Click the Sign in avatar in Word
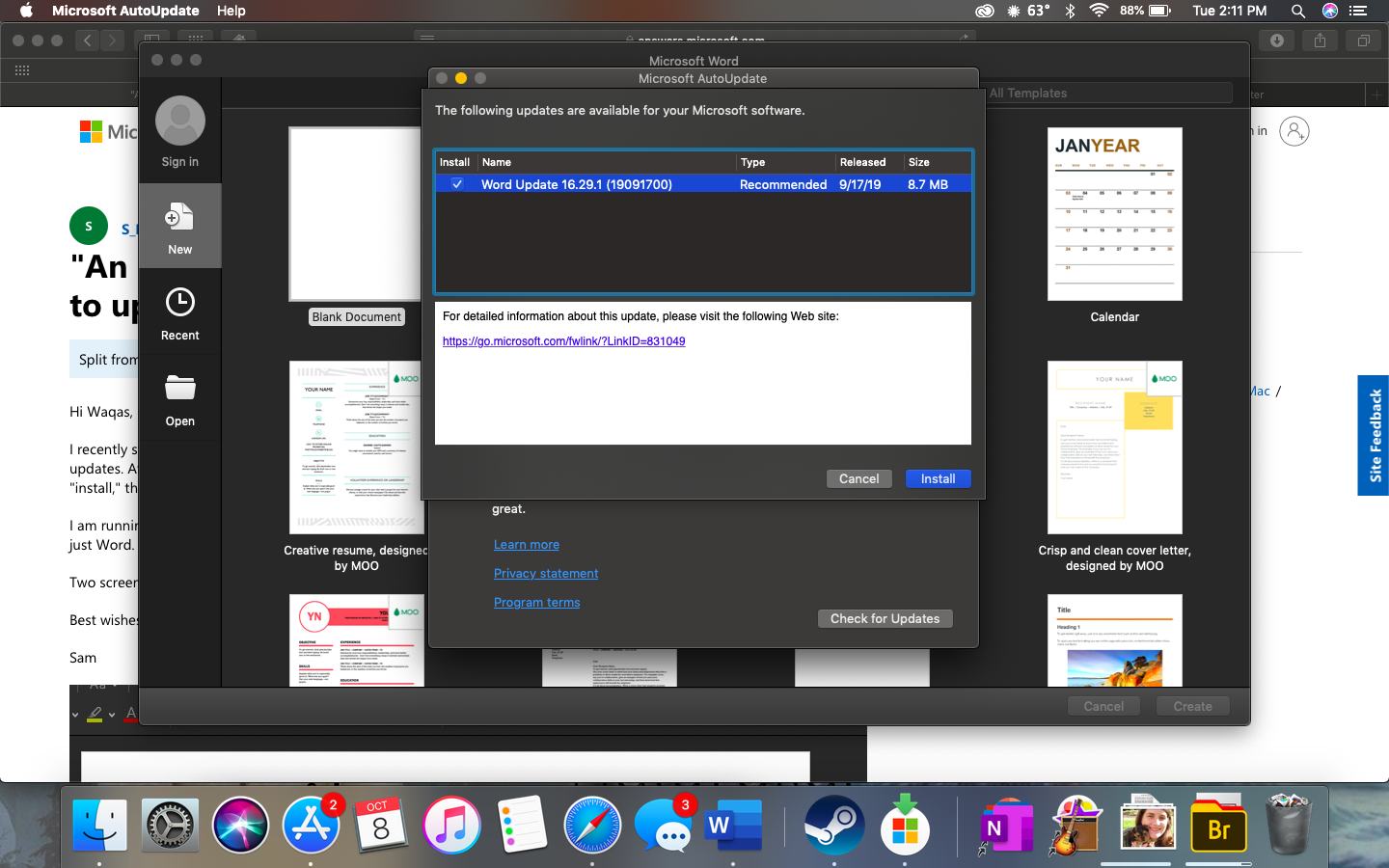 [180, 121]
